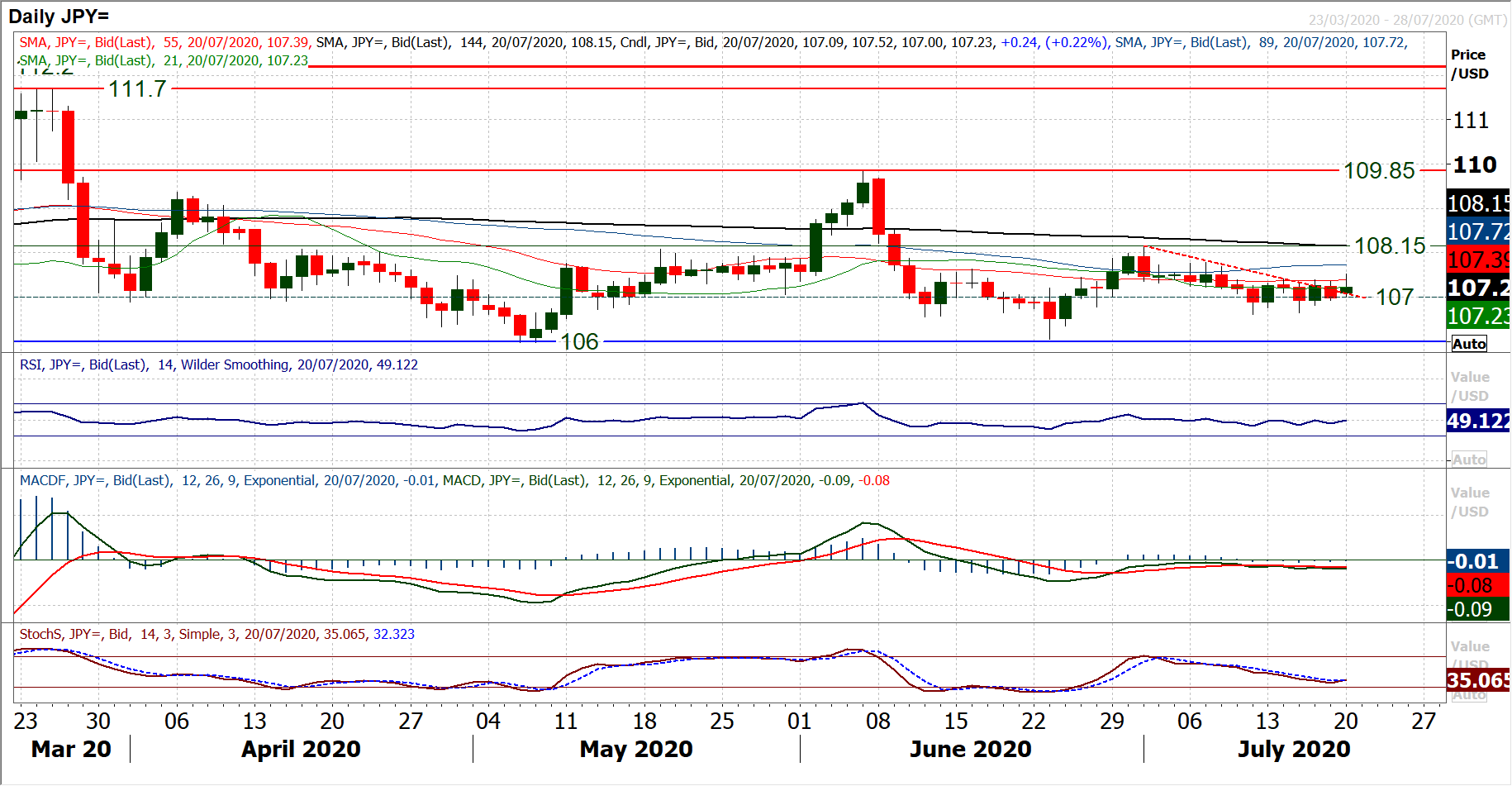
Task: Click the June 2020 month label
Action: point(971,749)
